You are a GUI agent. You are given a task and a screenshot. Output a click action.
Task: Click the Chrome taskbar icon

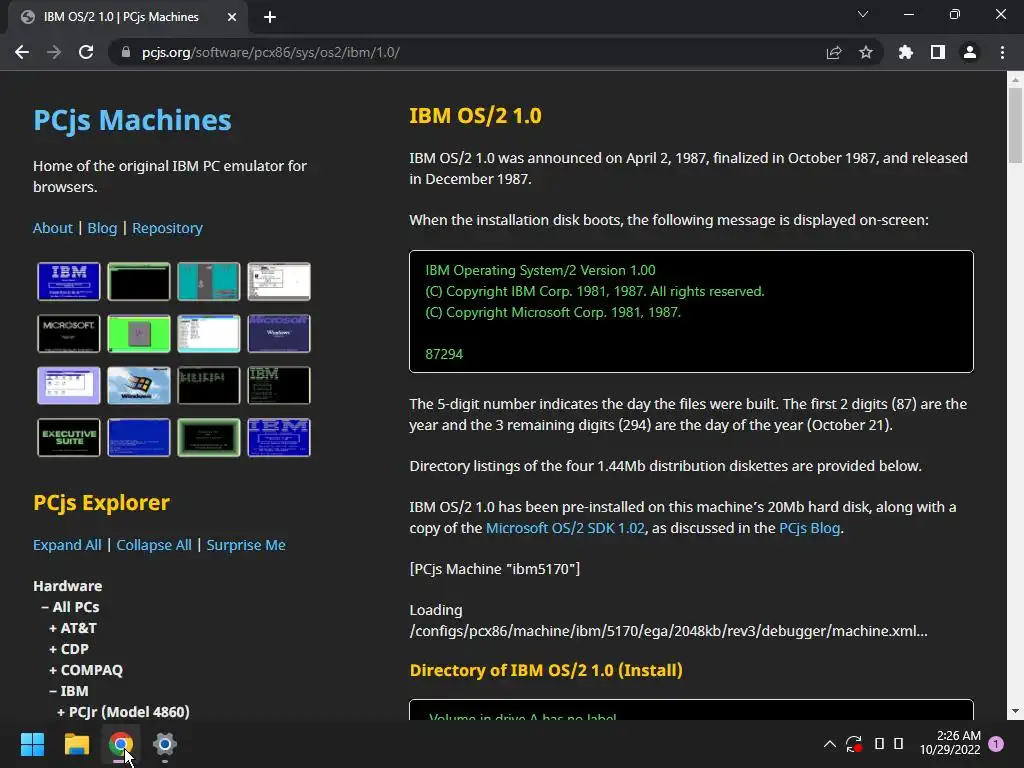[x=121, y=744]
